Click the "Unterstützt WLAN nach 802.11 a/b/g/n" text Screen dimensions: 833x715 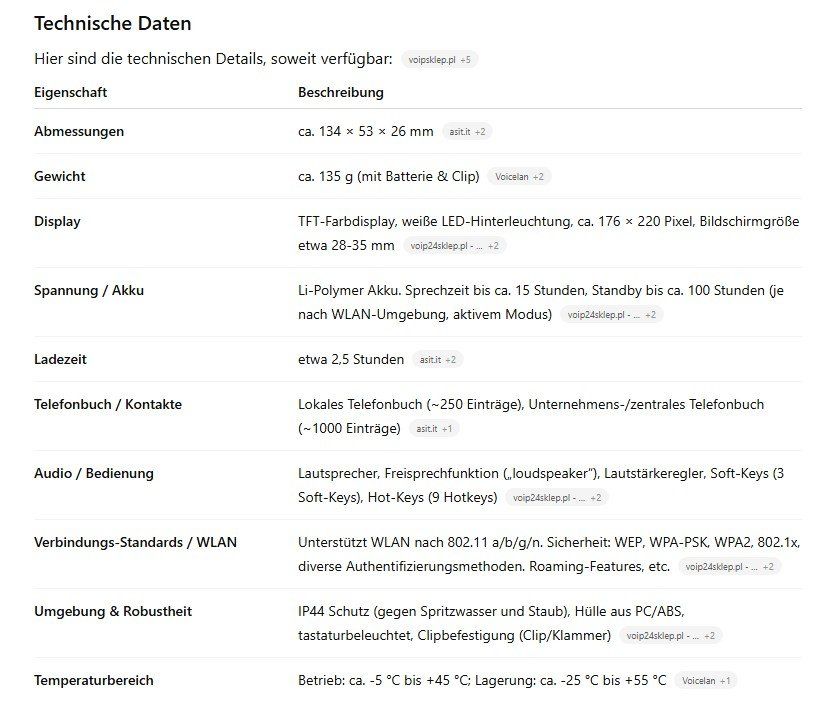tap(420, 542)
